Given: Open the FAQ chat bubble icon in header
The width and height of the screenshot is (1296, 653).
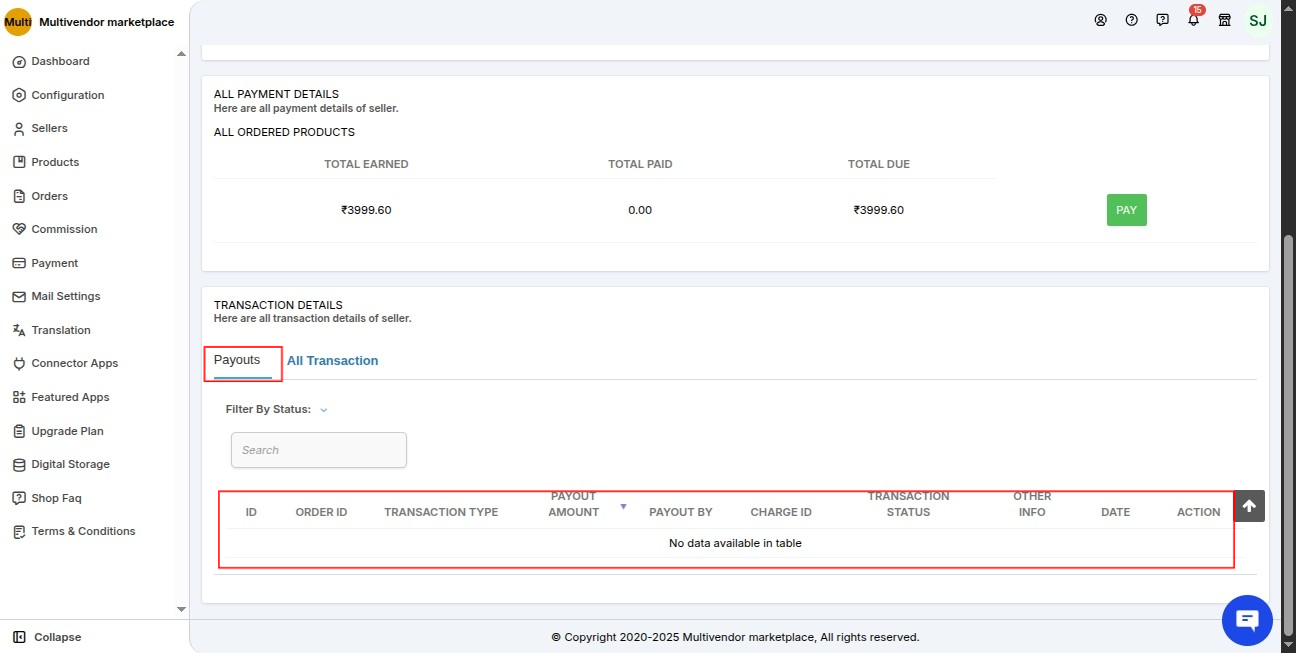Looking at the screenshot, I should 1162,20.
